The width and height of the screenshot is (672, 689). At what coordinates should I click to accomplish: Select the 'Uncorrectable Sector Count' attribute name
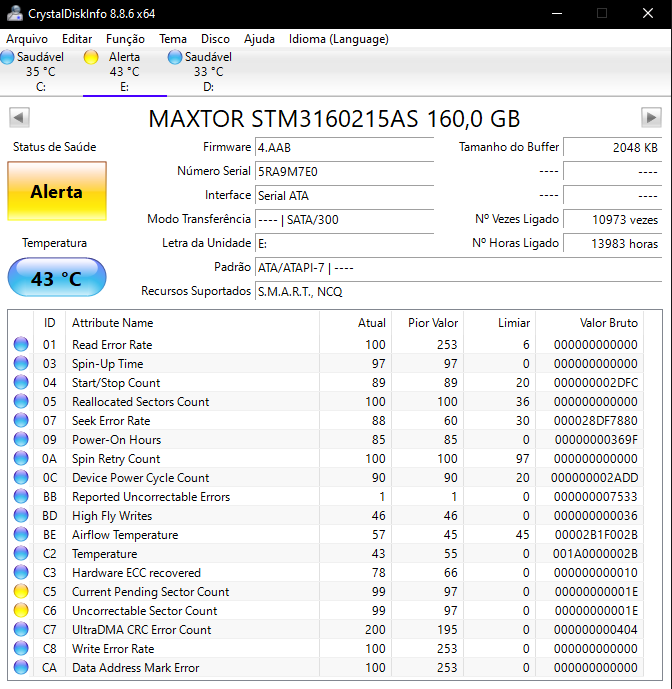click(x=145, y=611)
